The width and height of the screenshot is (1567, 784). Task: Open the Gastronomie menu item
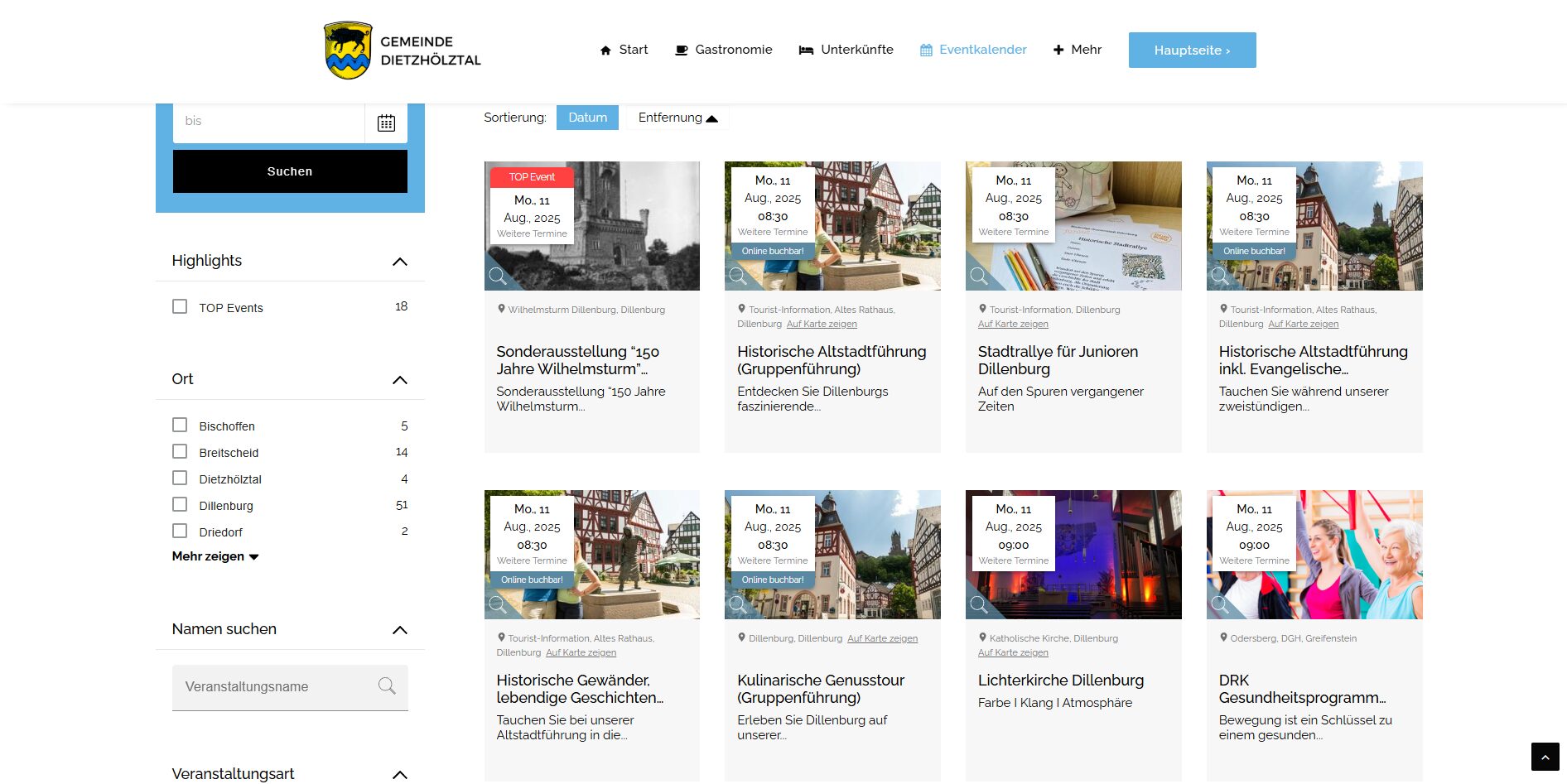point(724,50)
